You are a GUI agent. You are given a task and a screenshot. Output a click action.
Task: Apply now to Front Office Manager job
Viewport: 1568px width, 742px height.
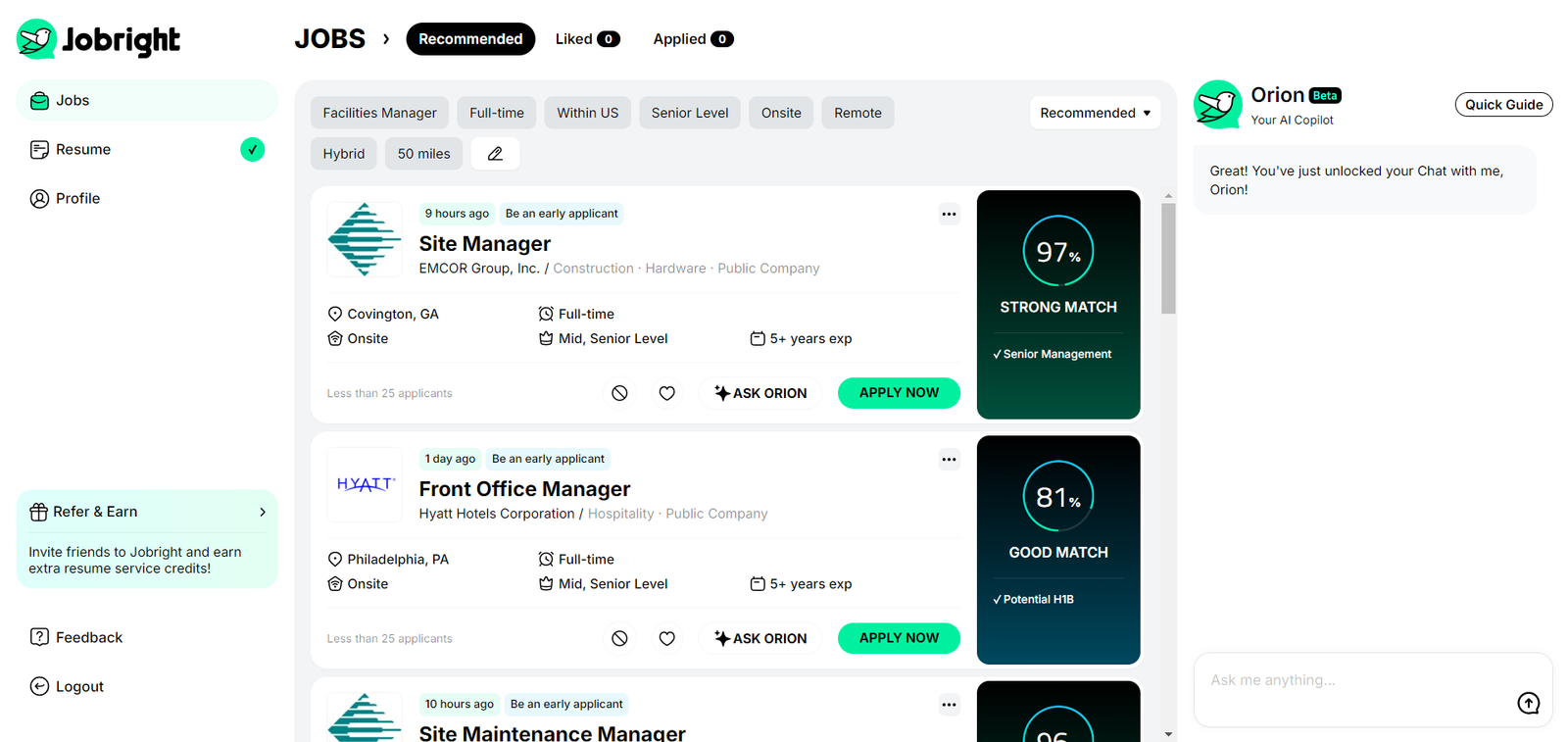[899, 638]
